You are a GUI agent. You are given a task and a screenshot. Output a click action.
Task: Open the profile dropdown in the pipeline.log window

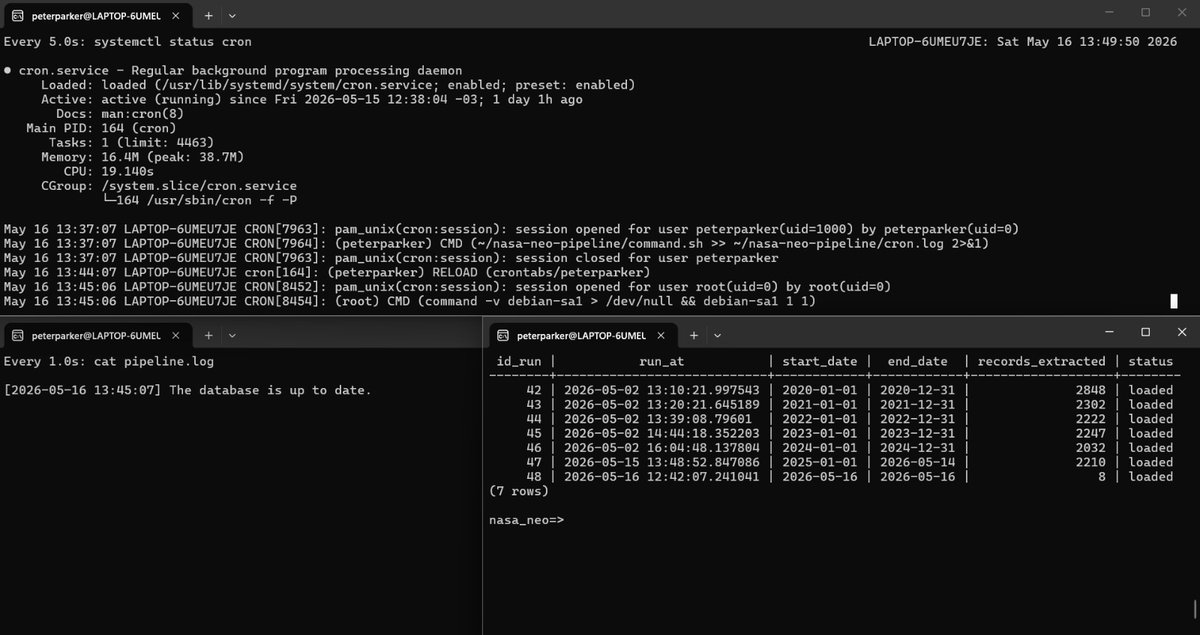(232, 335)
